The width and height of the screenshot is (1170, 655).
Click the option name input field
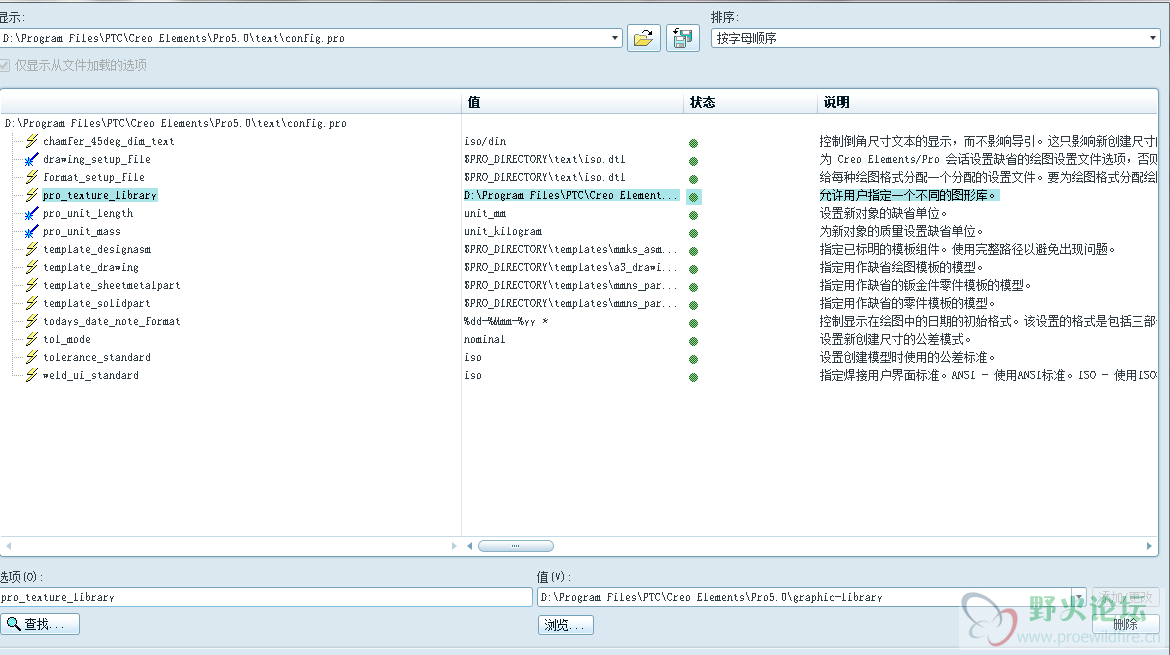point(266,597)
